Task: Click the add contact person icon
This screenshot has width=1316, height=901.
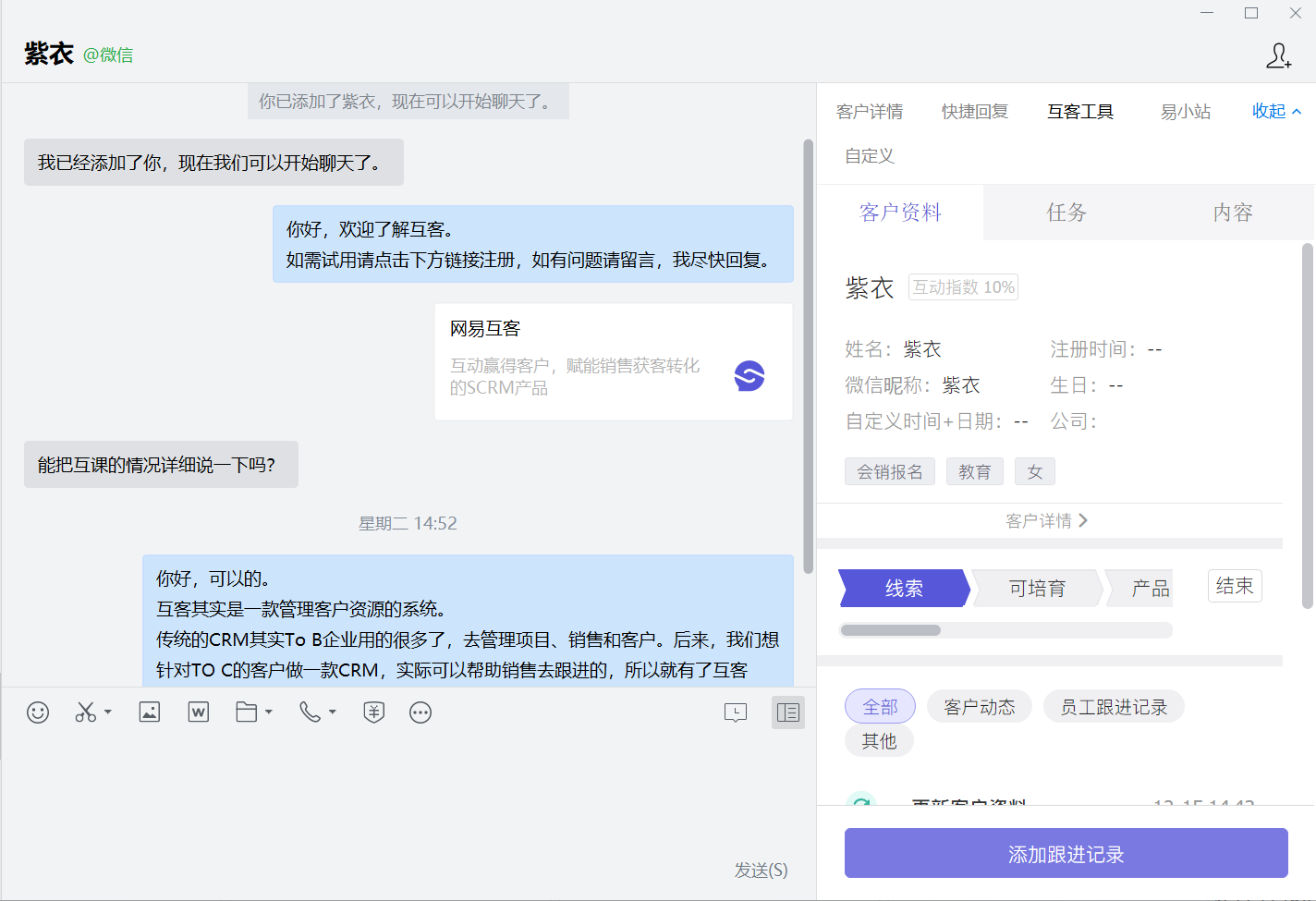Action: [1279, 56]
